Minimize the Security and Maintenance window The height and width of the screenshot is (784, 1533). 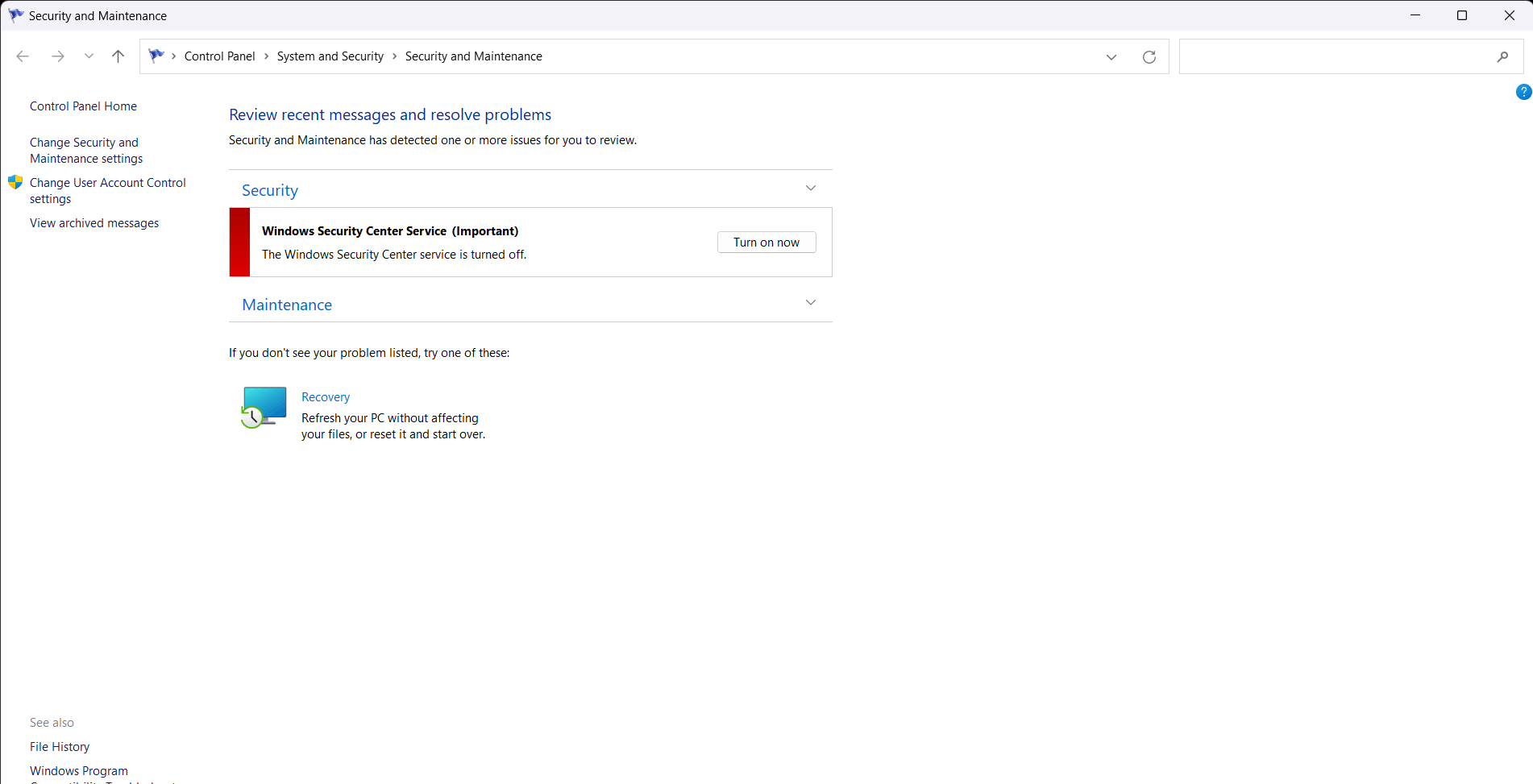click(x=1415, y=15)
